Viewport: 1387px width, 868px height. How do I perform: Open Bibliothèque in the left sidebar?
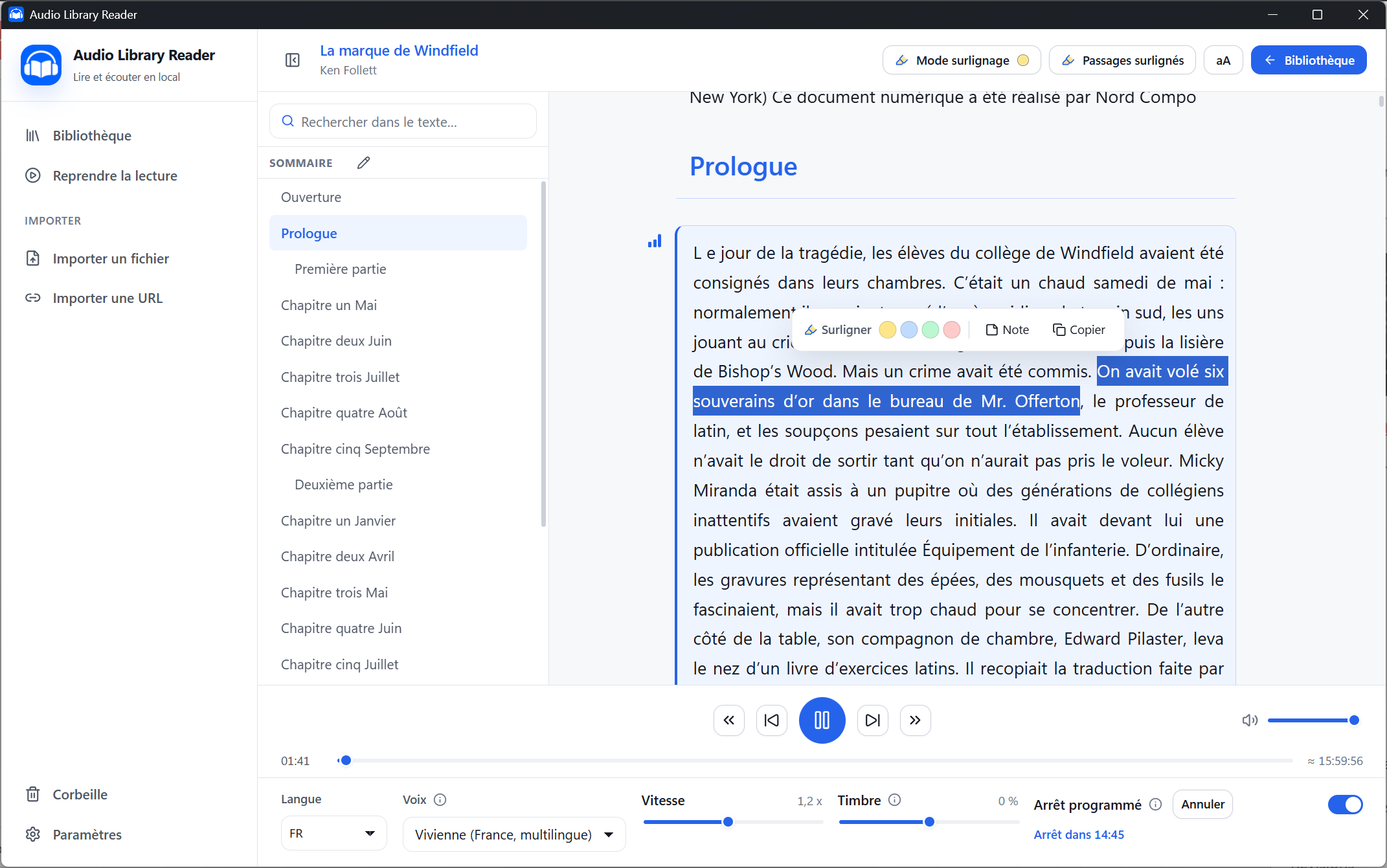[78, 136]
